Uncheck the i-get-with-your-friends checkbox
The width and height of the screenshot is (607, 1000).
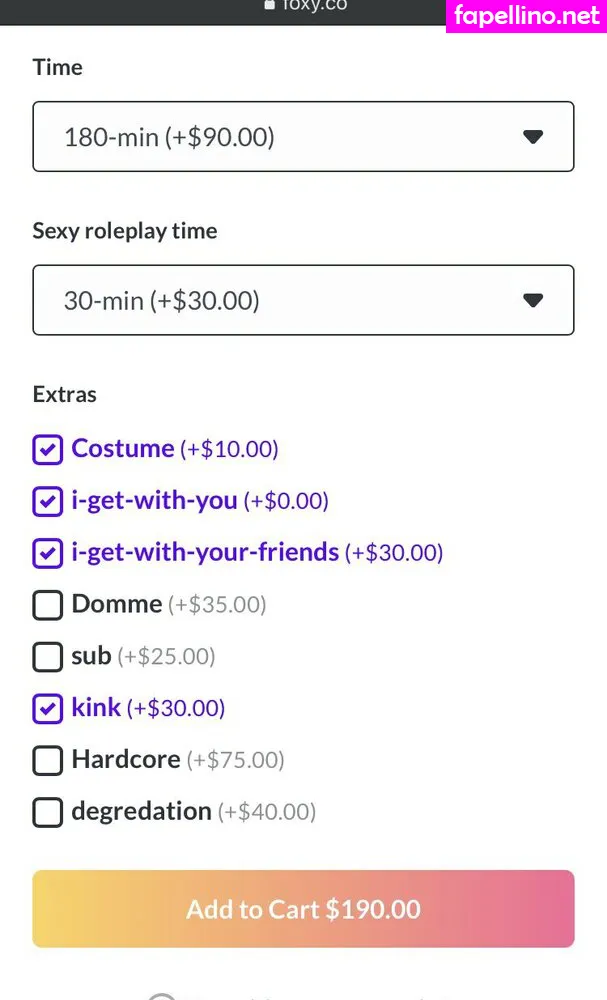(x=47, y=553)
